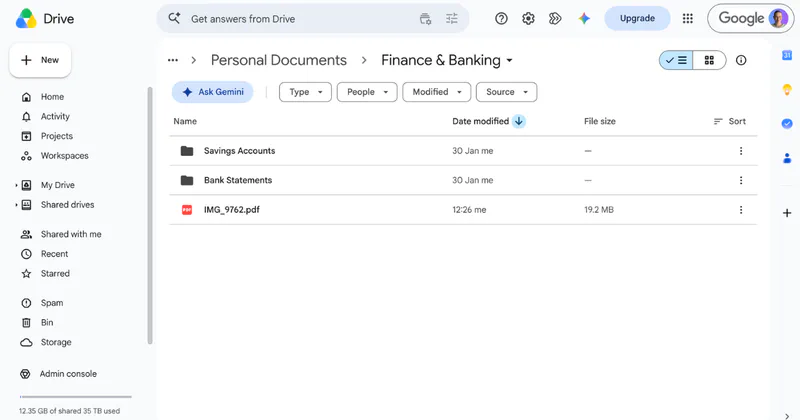Viewport: 800px width, 420px height.
Task: Get add-ons plus icon in side panel
Action: (x=787, y=213)
